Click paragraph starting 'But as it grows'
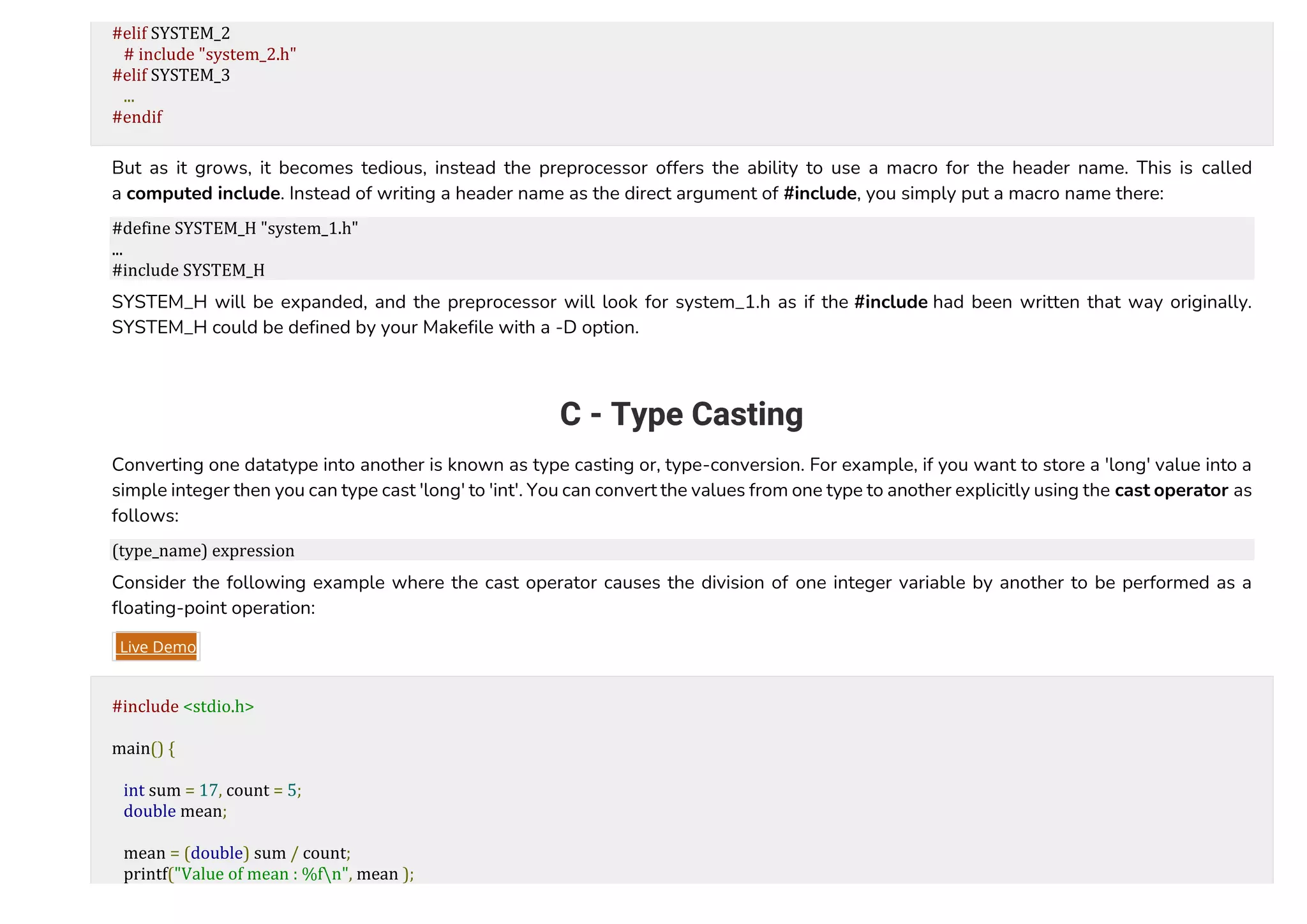The image size is (1307, 924). [x=682, y=181]
